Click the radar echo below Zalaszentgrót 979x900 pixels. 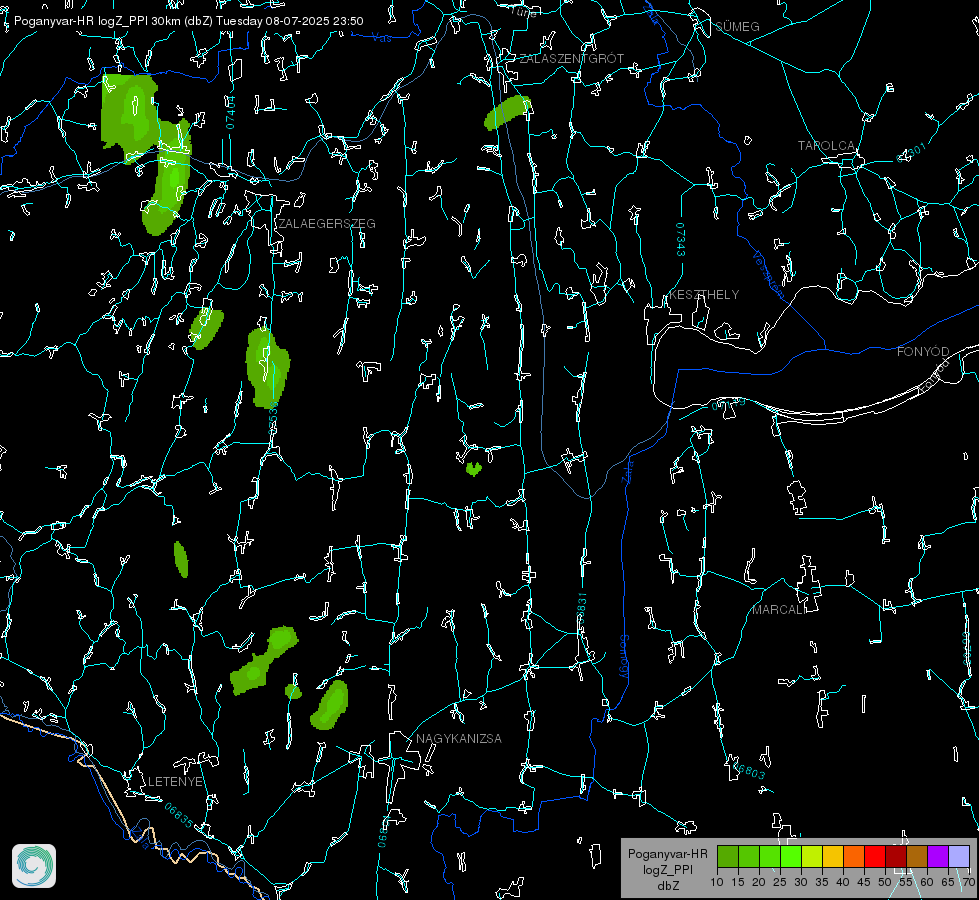[x=508, y=112]
